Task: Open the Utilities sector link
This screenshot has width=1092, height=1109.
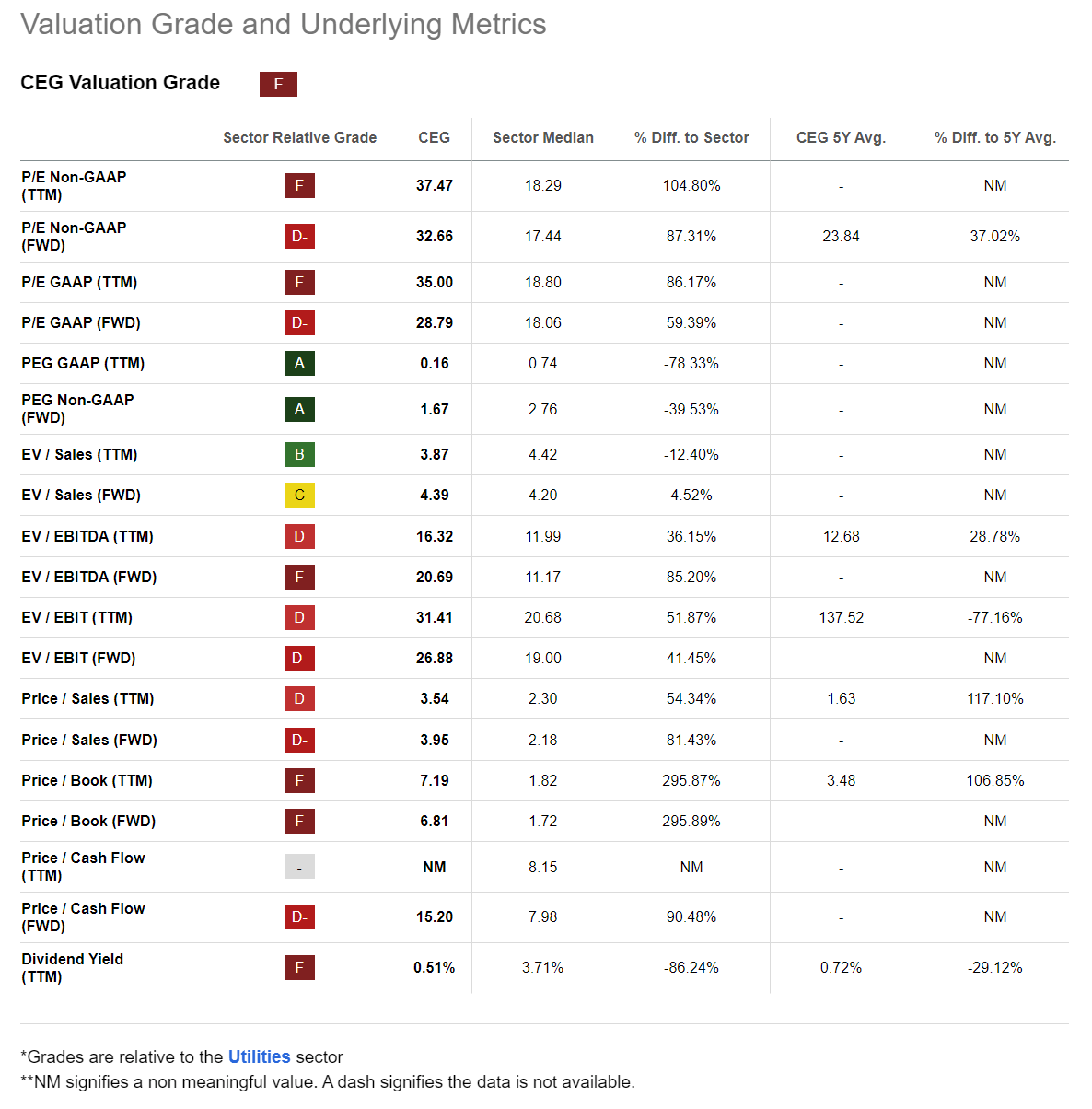Action: [x=259, y=1056]
